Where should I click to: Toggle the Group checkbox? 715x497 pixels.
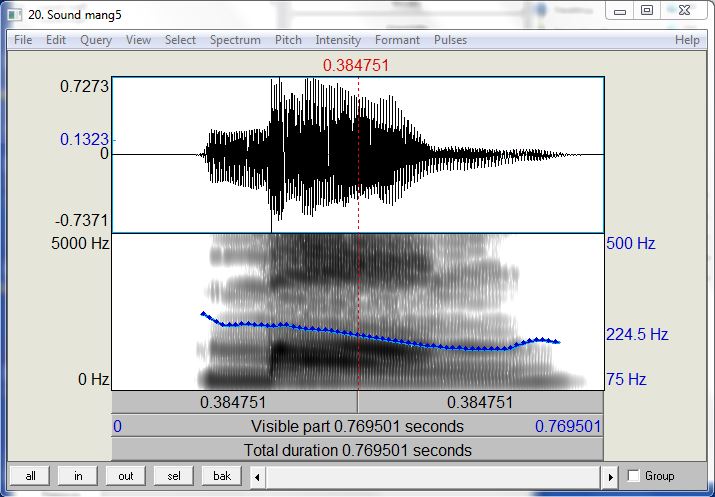pyautogui.click(x=633, y=476)
